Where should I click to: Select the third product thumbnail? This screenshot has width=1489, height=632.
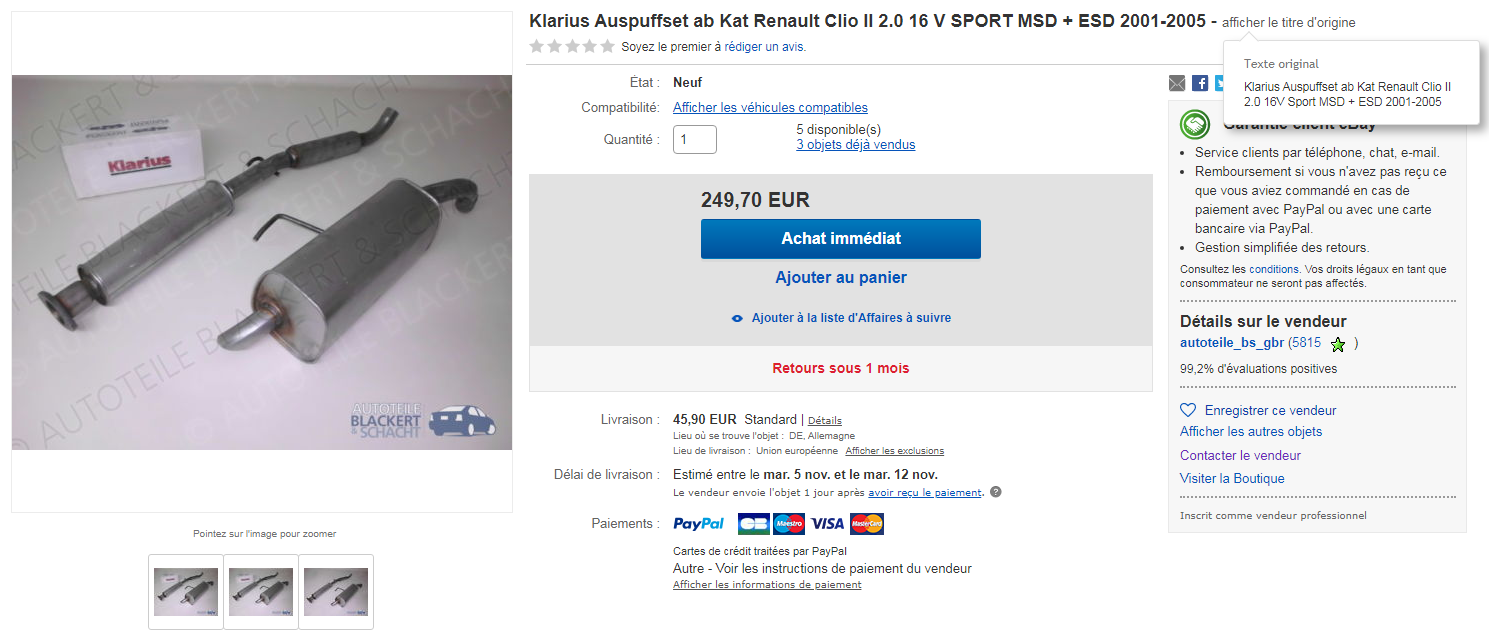(336, 592)
